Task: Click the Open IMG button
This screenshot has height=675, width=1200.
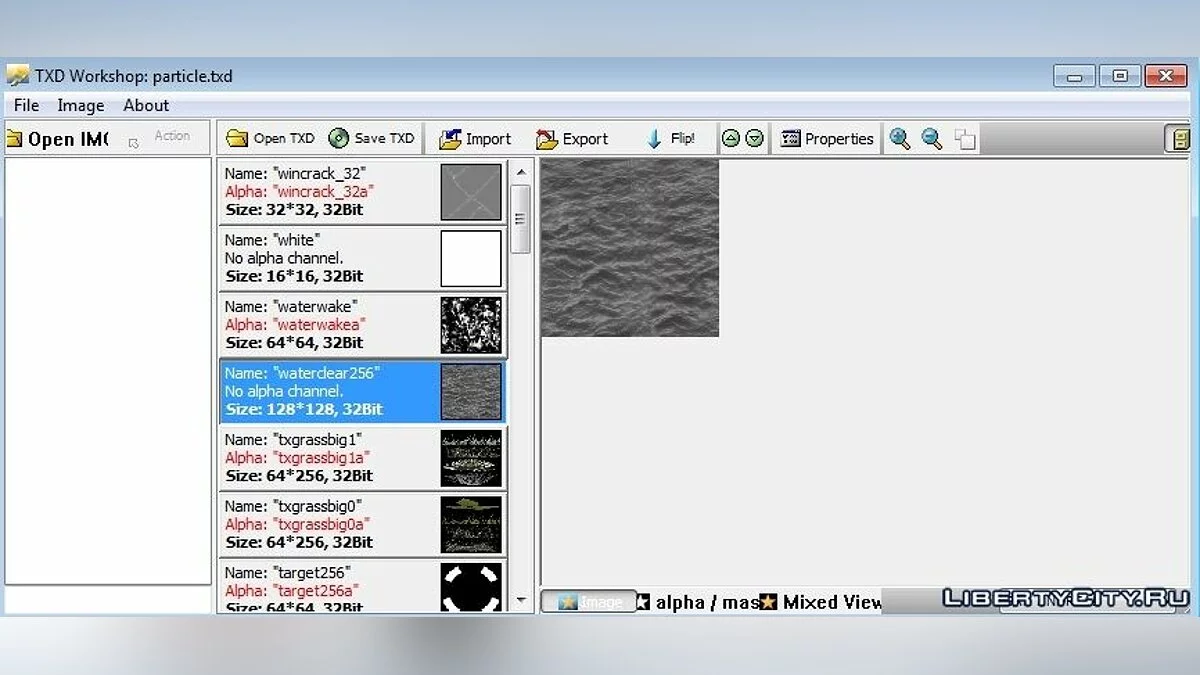Action: (58, 139)
